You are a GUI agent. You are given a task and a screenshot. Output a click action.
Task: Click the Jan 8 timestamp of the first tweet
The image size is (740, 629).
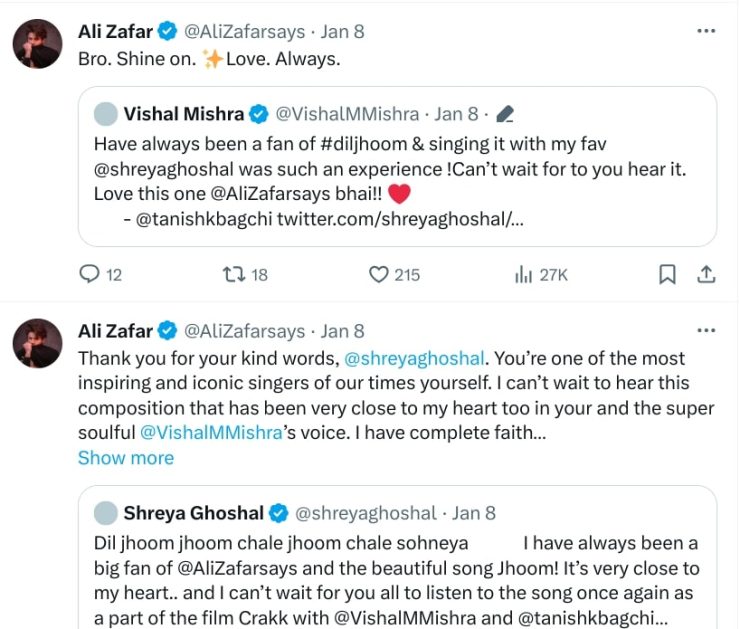coord(343,31)
